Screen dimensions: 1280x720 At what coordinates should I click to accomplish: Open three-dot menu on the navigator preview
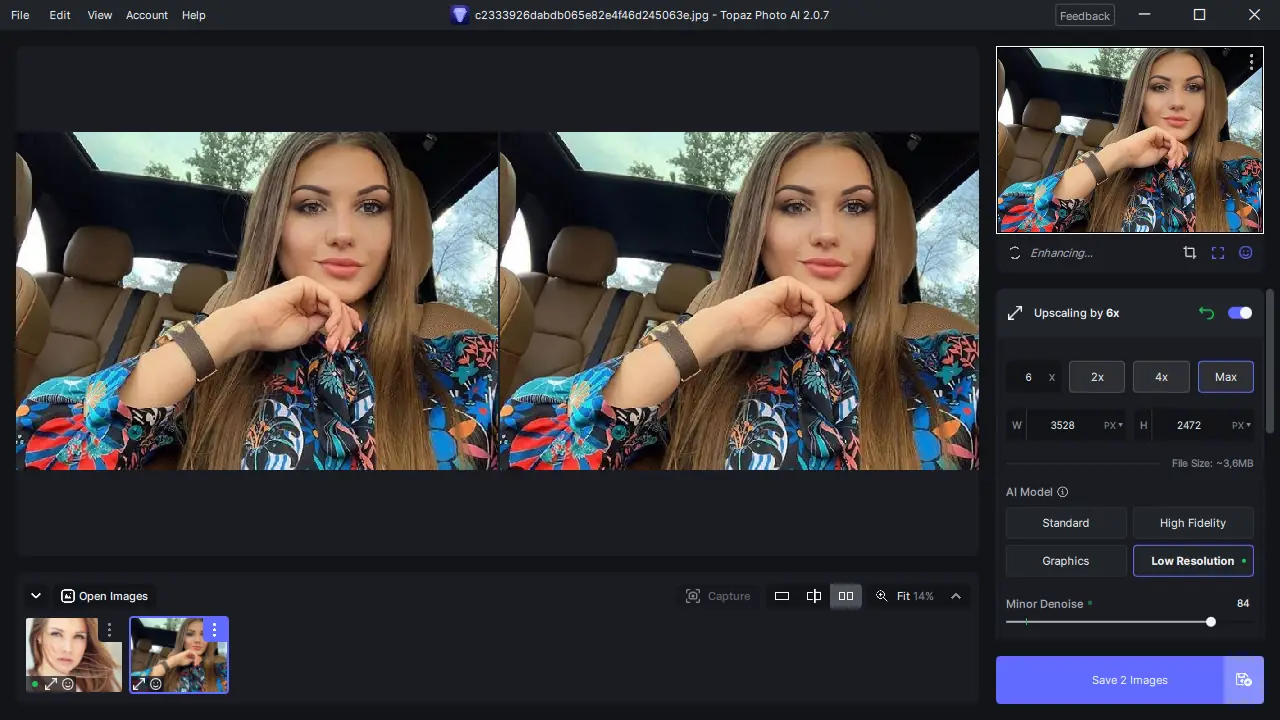1251,62
